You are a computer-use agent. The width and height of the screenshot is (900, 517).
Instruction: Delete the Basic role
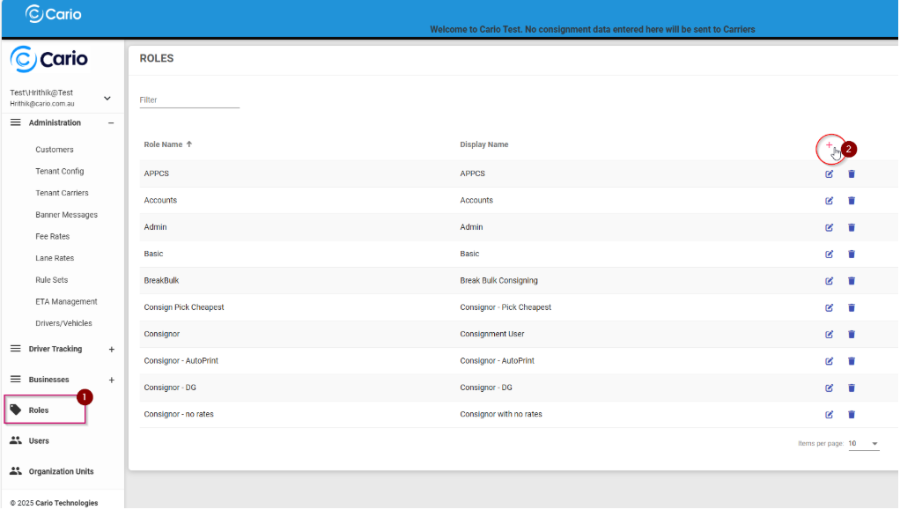(852, 254)
